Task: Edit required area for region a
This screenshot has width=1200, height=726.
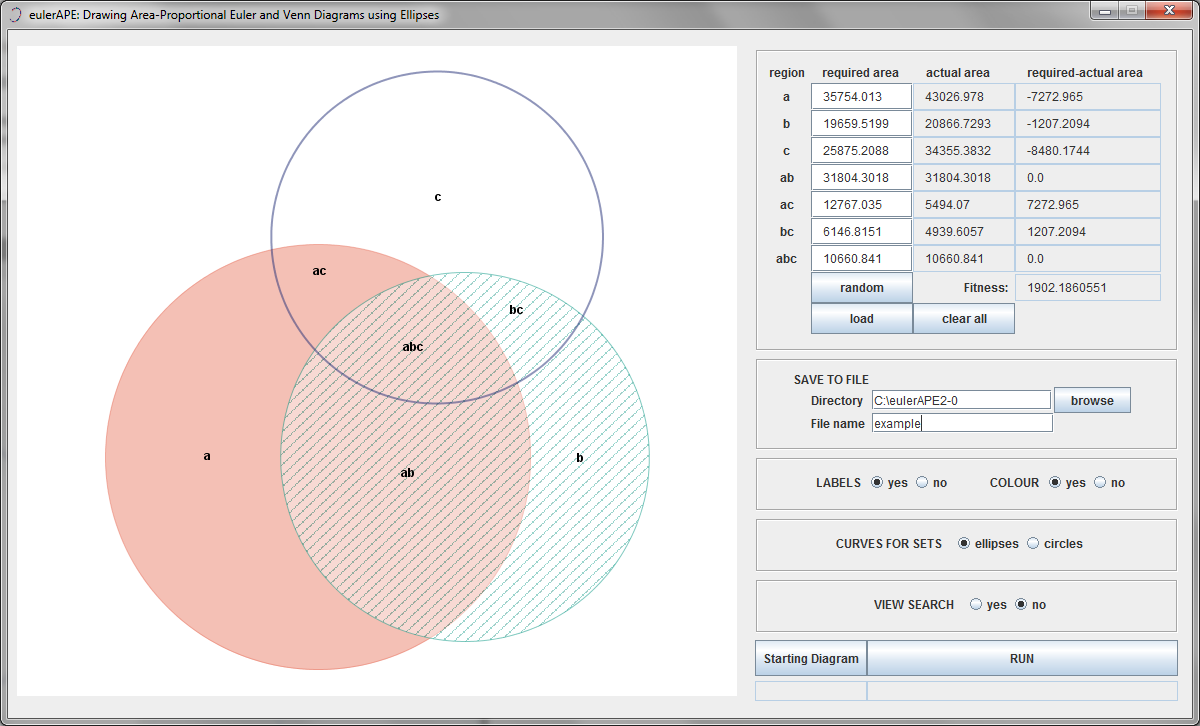Action: click(862, 97)
